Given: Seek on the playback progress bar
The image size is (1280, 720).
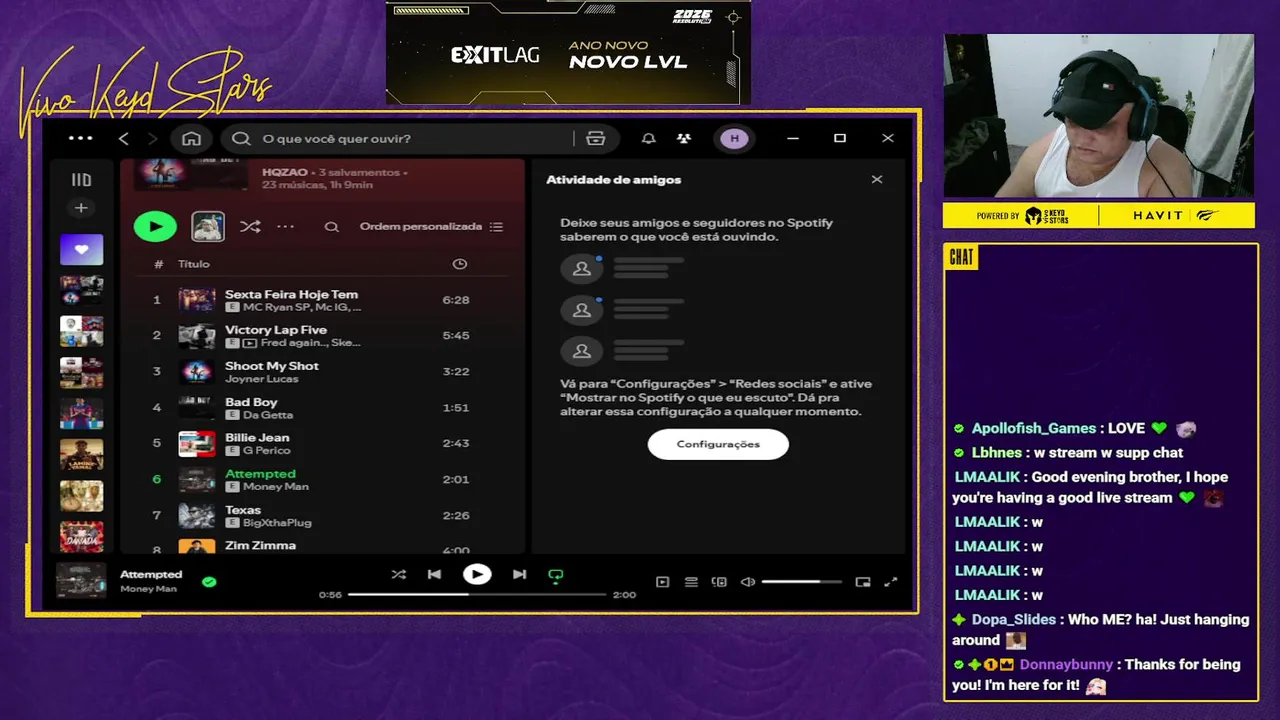Looking at the screenshot, I should tap(477, 594).
